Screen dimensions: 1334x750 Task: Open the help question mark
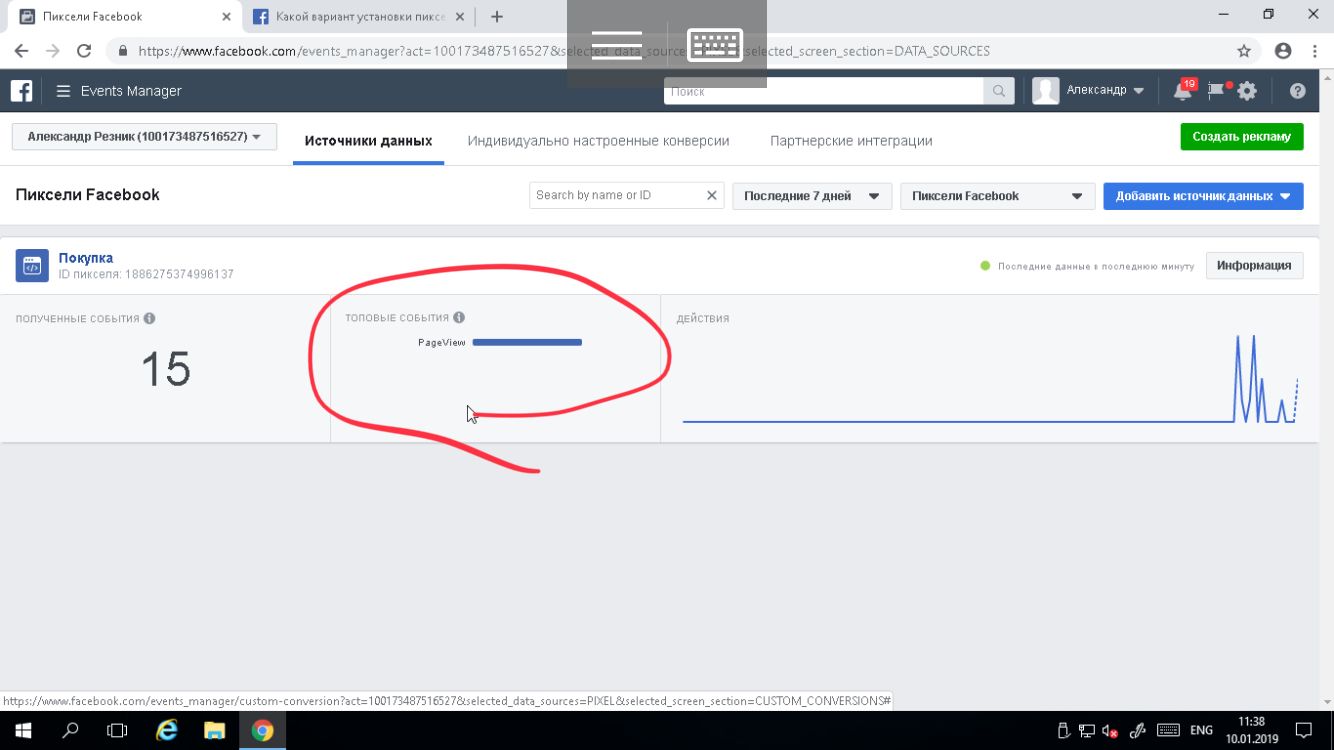(1298, 91)
